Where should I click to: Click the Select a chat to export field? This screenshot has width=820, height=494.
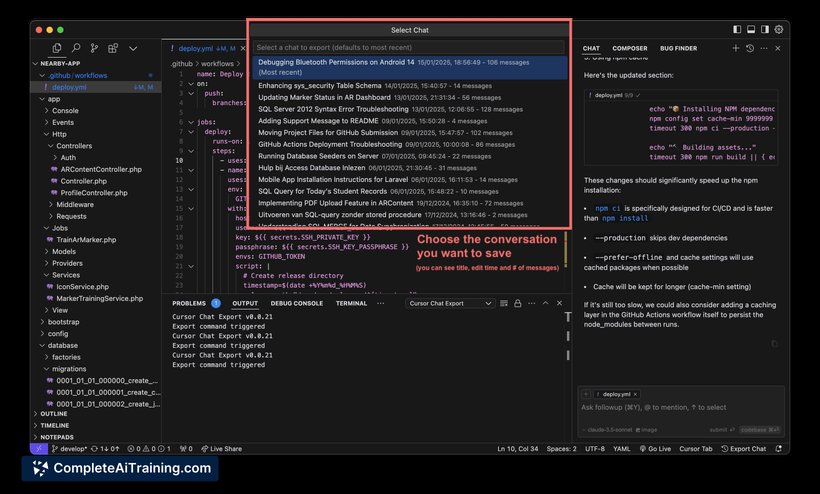(409, 48)
